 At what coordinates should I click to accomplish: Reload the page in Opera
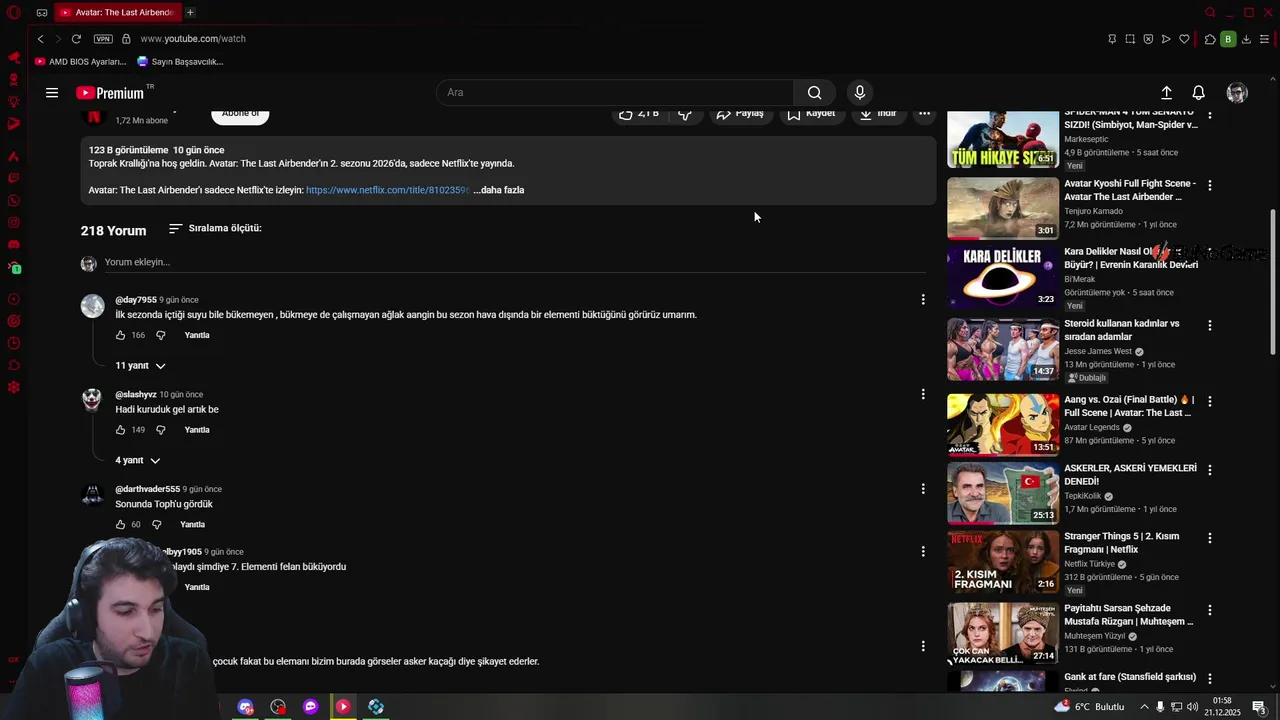pos(76,39)
